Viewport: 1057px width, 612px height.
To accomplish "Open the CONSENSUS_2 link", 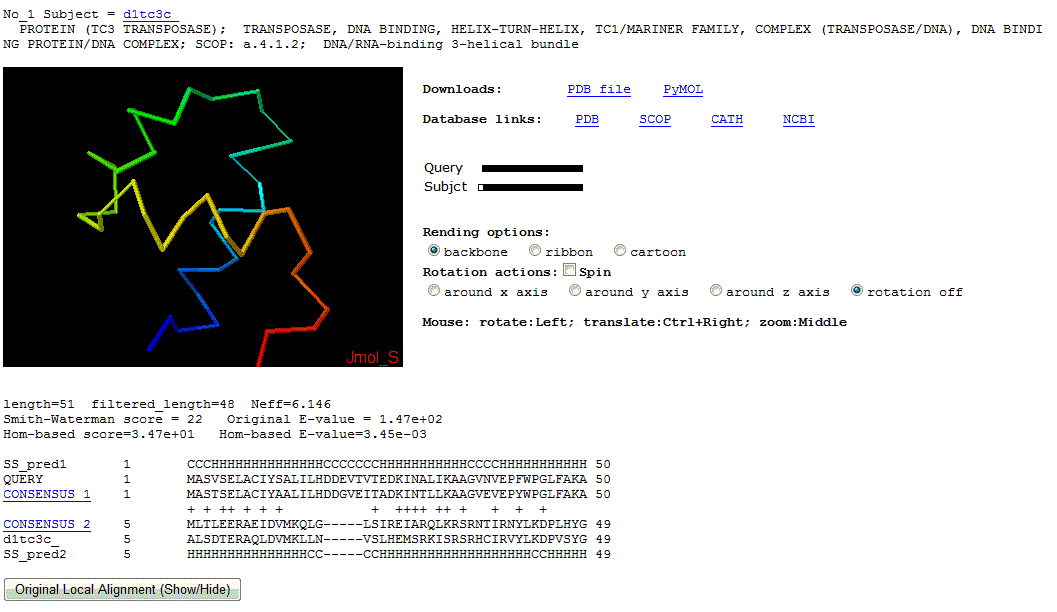I will [47, 524].
